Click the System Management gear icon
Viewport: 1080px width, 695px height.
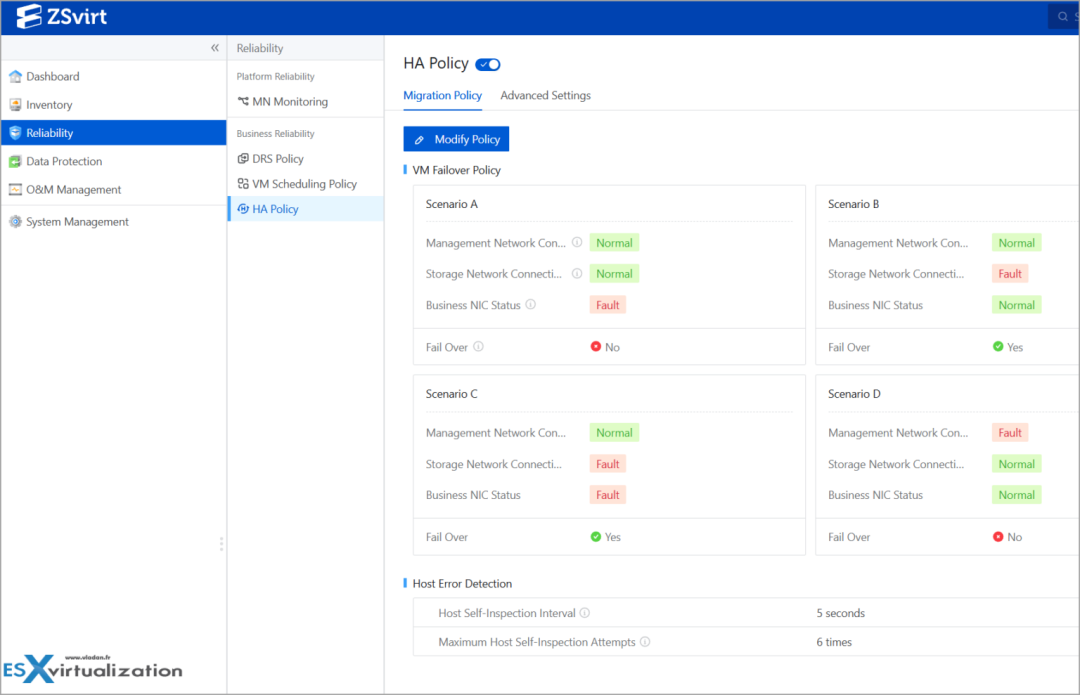15,222
